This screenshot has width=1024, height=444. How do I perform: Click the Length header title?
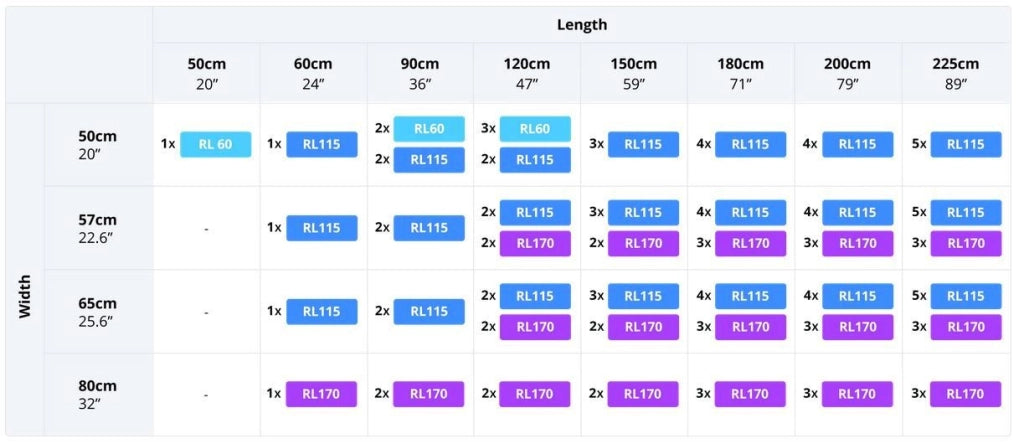pos(582,25)
